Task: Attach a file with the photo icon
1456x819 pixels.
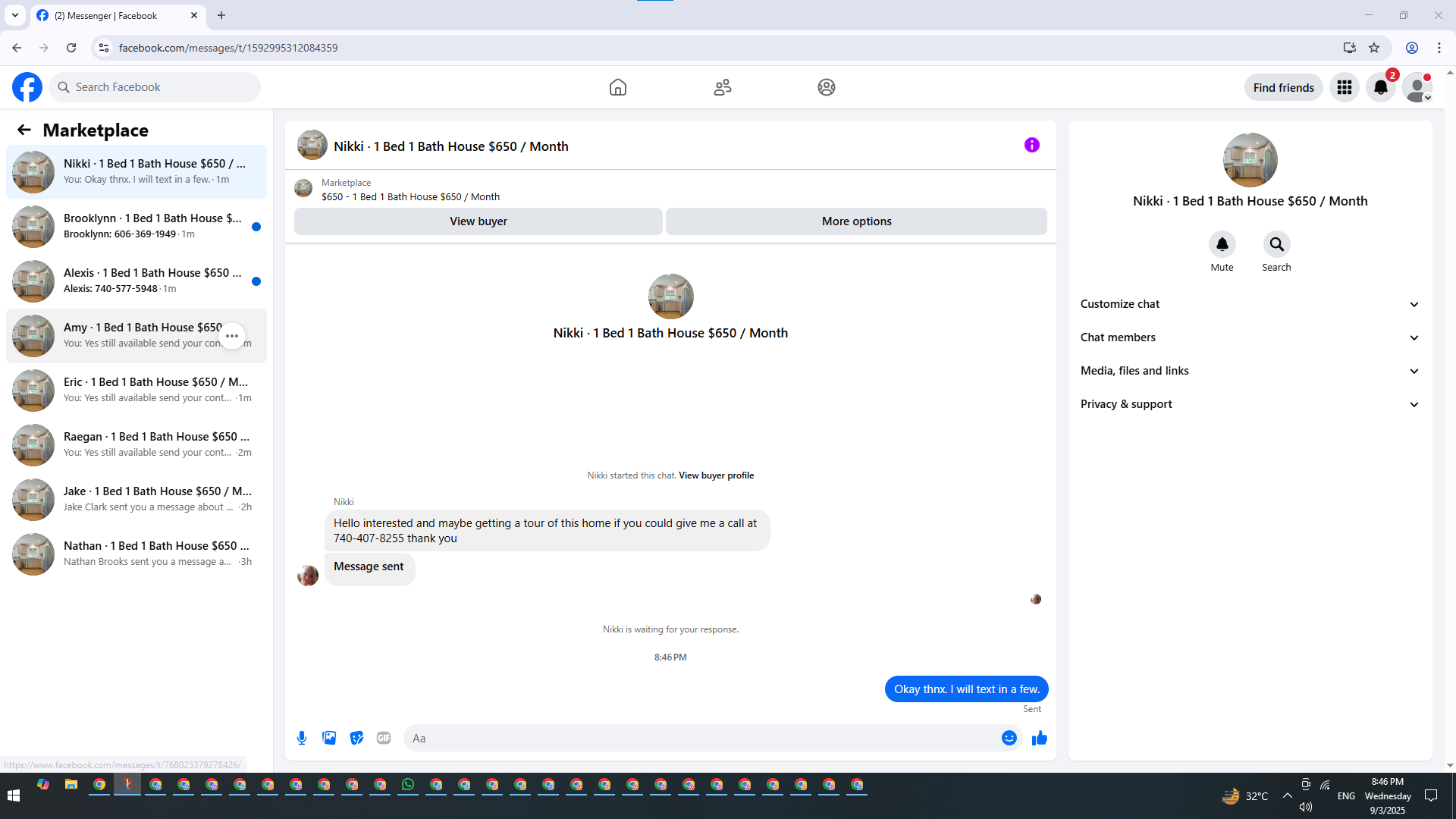Action: [329, 738]
